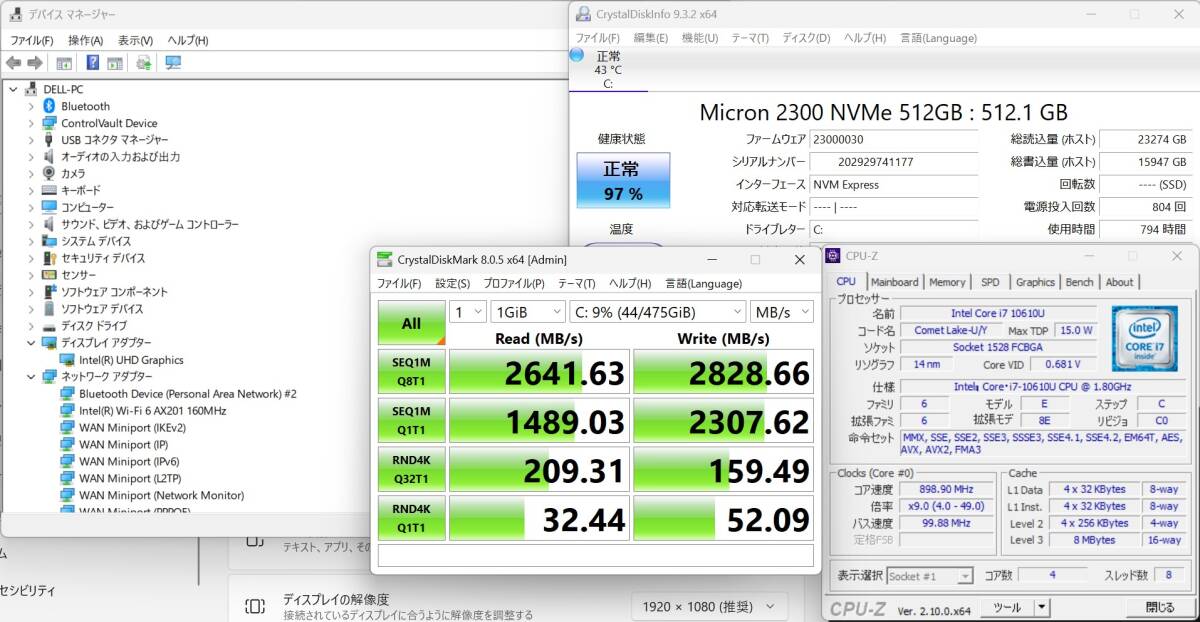Select the 正常 43 °C C: disk entry
The width and height of the screenshot is (1200, 622).
(x=608, y=70)
